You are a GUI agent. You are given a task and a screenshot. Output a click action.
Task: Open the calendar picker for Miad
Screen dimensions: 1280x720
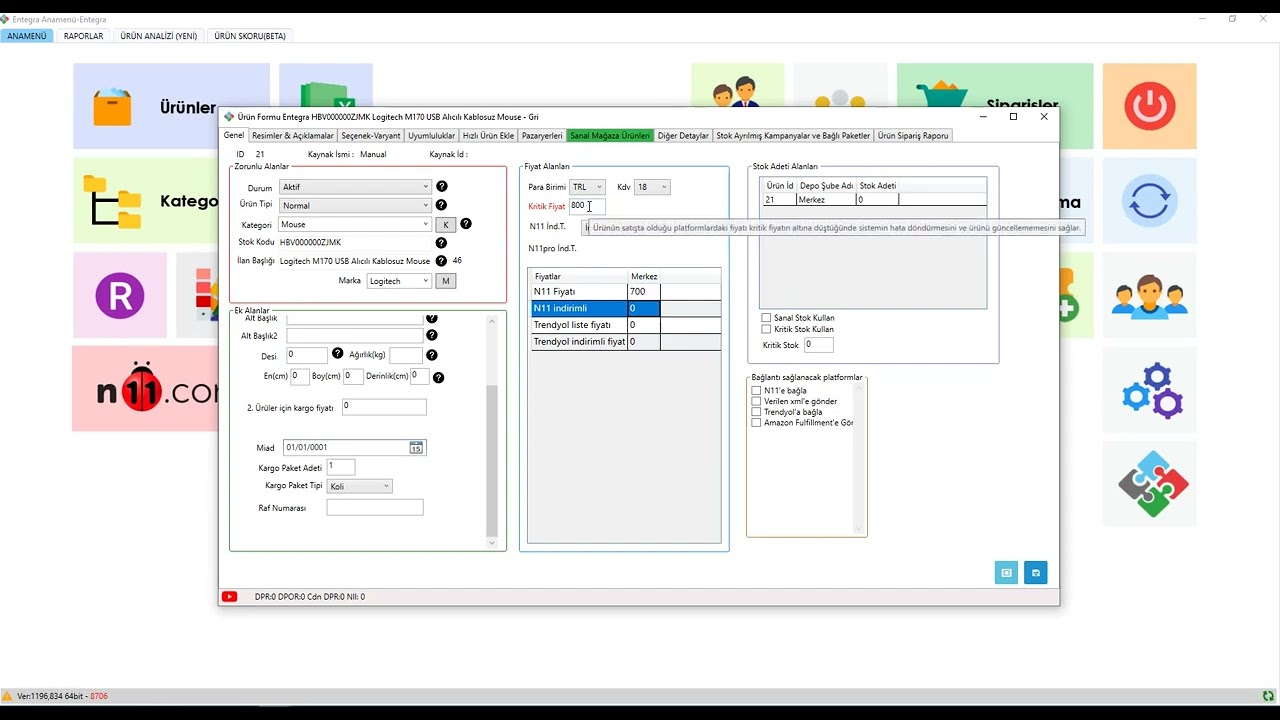[x=416, y=447]
